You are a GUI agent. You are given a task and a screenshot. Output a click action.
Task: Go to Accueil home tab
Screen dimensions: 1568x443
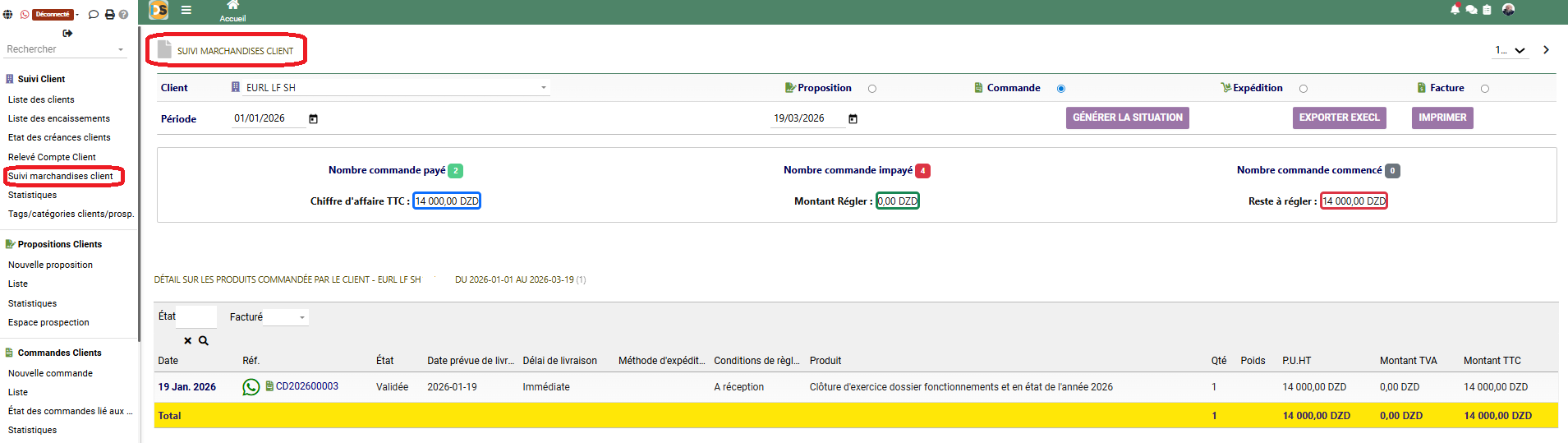point(232,12)
